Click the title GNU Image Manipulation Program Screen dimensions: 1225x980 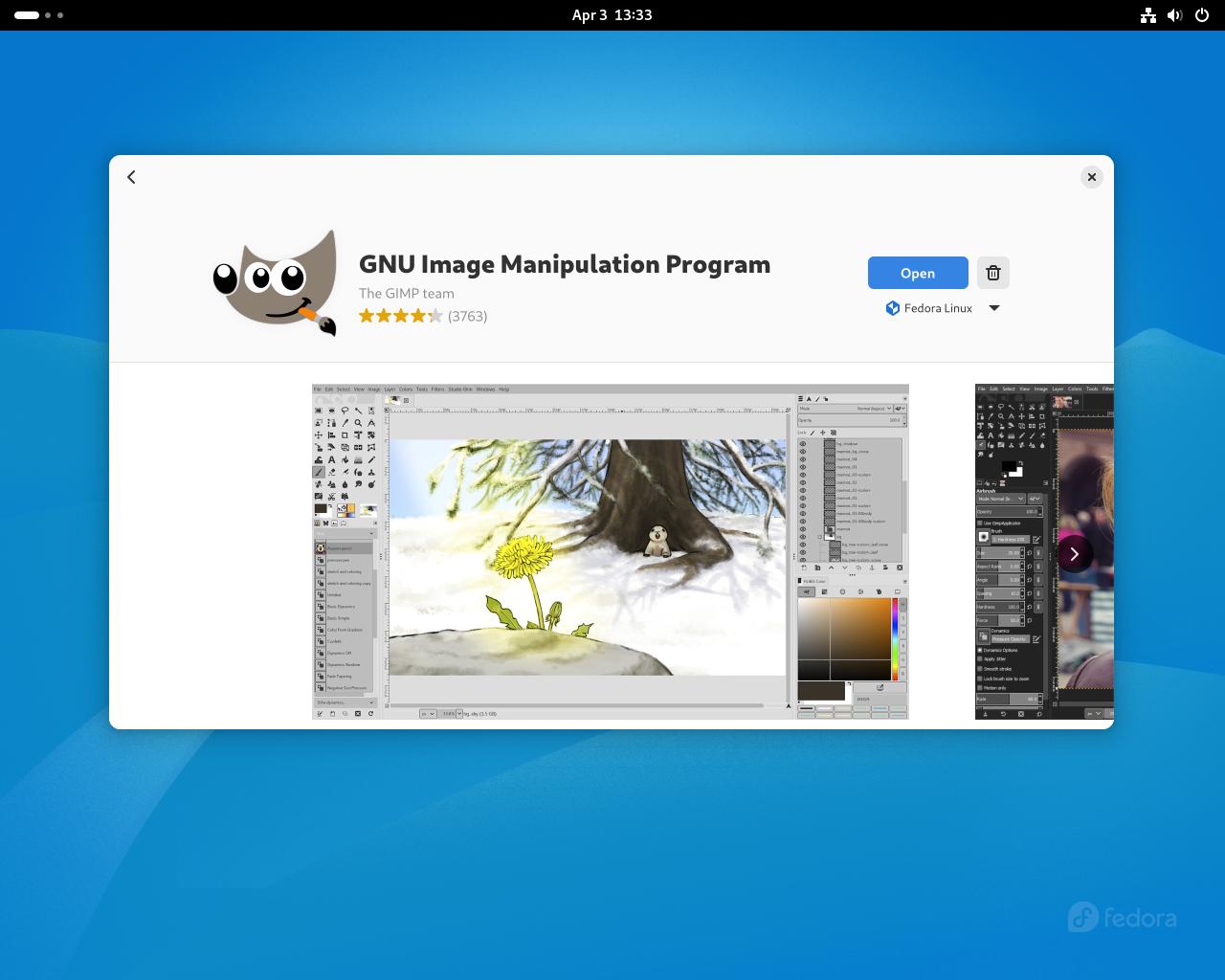coord(565,264)
